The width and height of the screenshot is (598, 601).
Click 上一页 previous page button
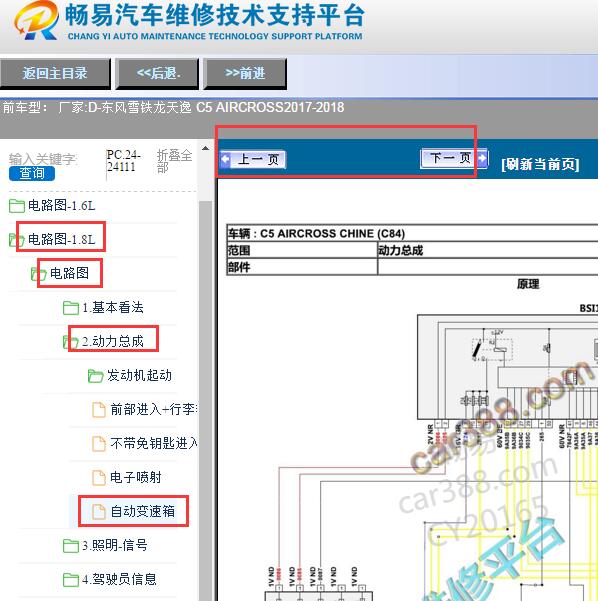253,159
